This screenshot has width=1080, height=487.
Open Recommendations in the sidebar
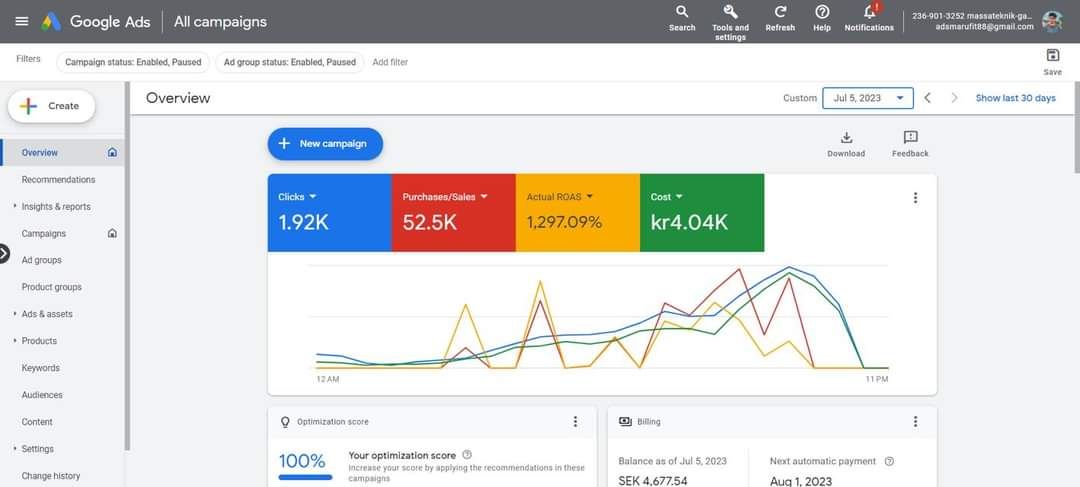pyautogui.click(x=59, y=179)
